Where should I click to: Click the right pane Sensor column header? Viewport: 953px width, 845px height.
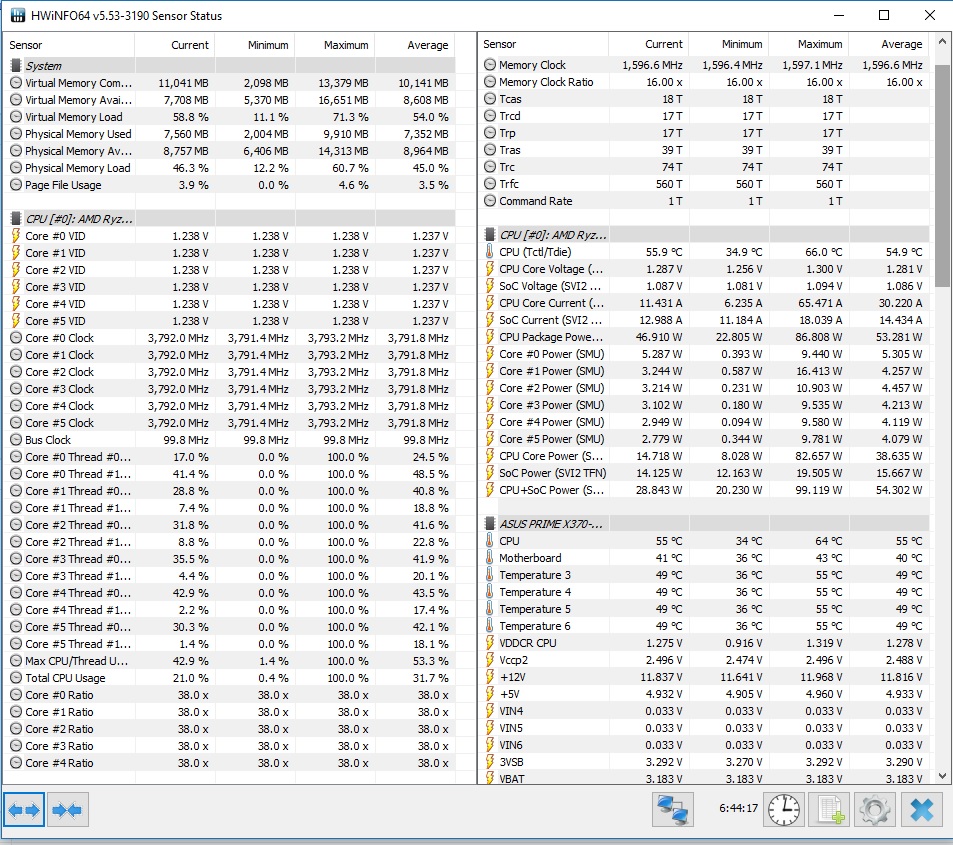tap(543, 44)
